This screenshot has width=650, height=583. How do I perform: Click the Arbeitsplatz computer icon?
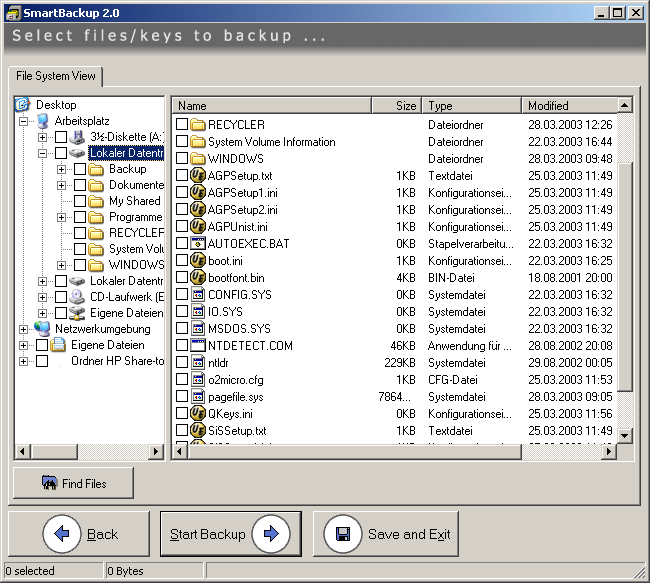point(42,121)
